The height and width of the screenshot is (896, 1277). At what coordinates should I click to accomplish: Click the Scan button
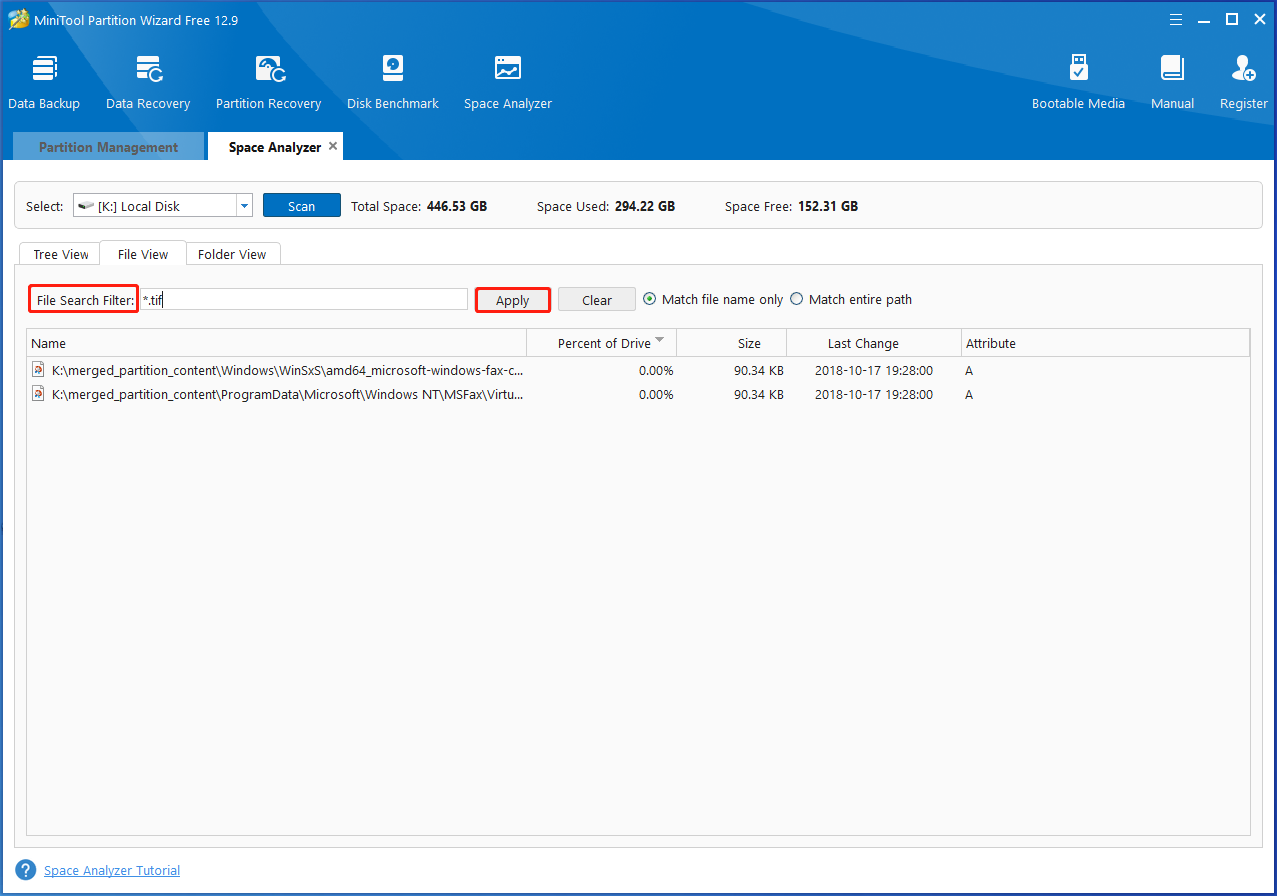(302, 206)
